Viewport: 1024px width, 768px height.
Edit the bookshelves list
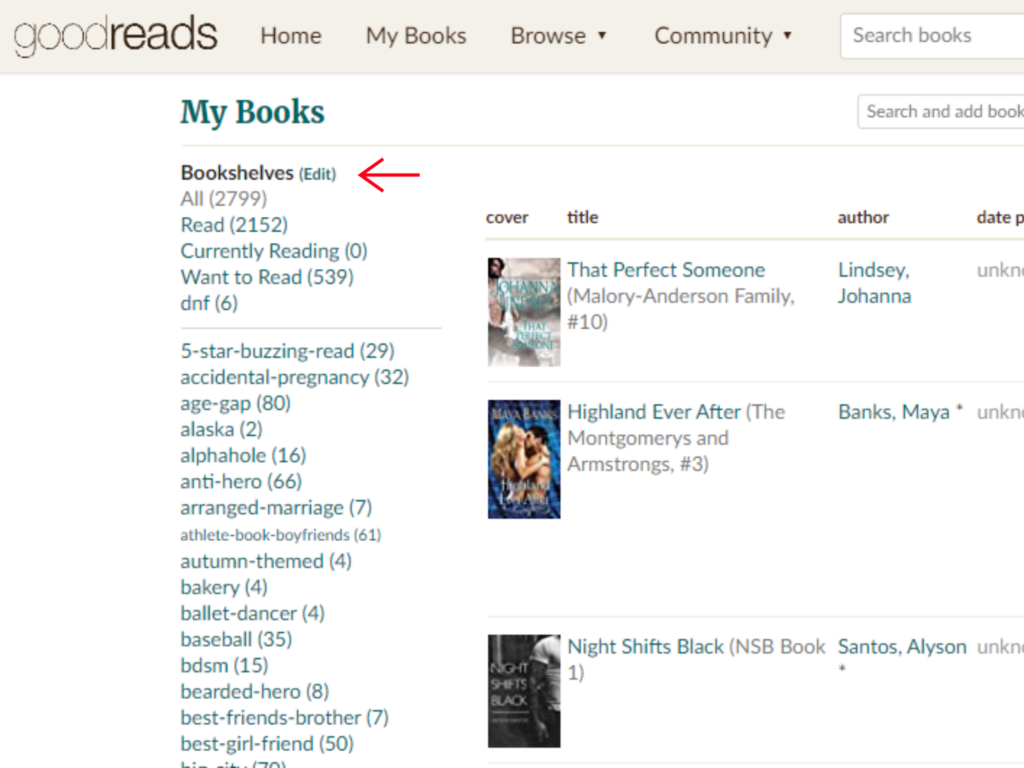[x=317, y=174]
